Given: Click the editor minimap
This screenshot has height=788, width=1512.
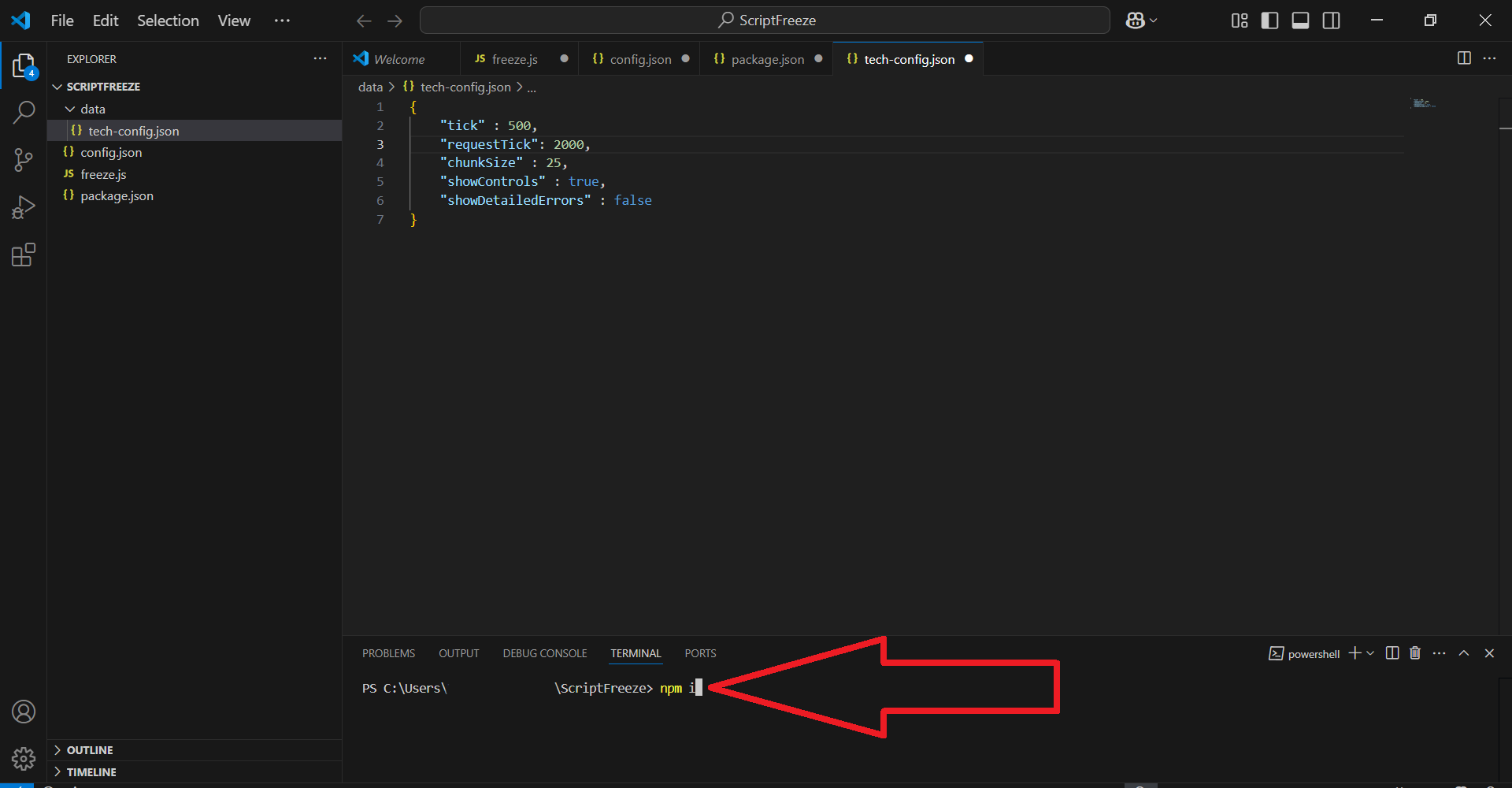Looking at the screenshot, I should tap(1423, 103).
